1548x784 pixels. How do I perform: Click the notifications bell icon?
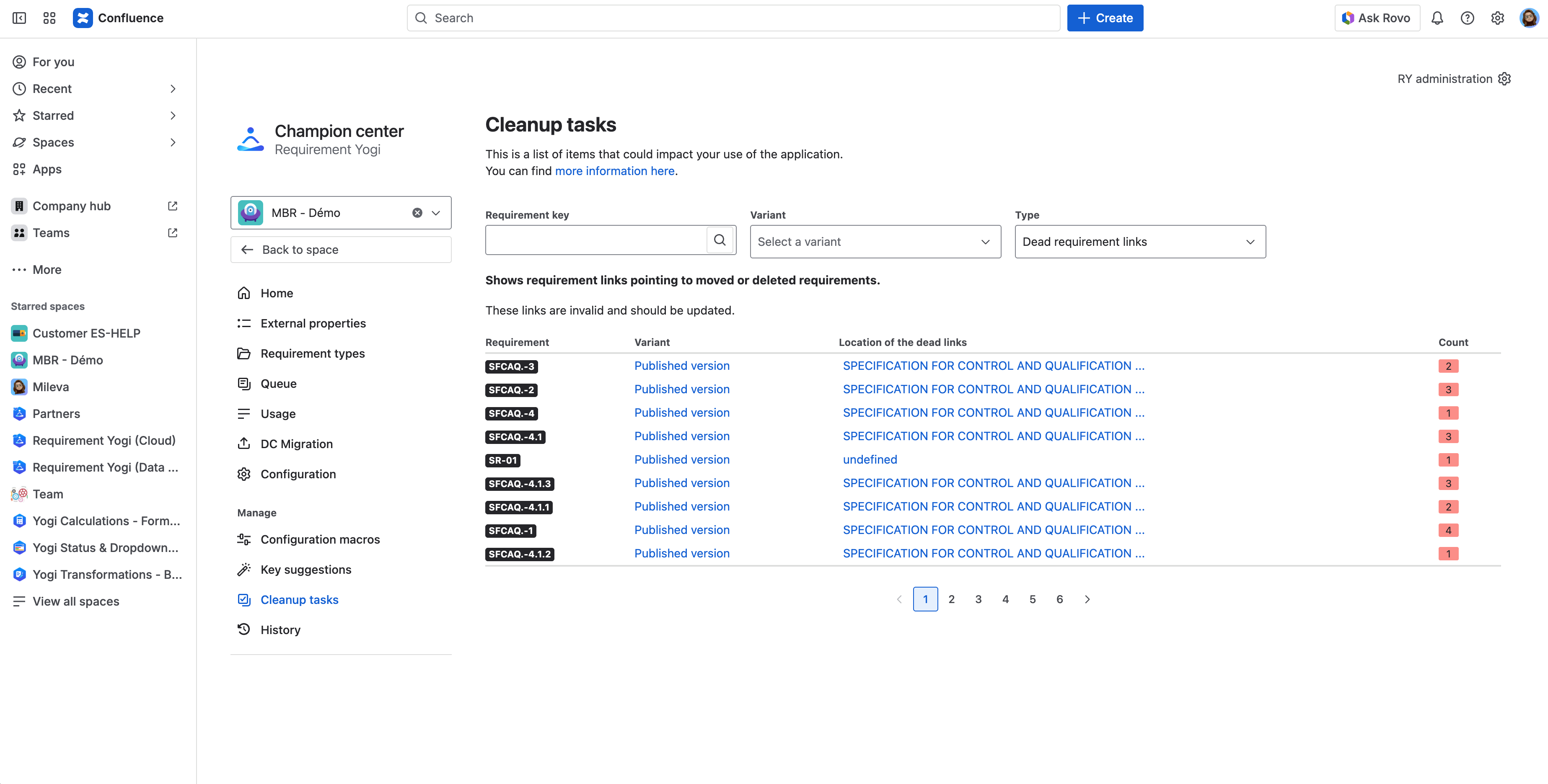[1437, 18]
